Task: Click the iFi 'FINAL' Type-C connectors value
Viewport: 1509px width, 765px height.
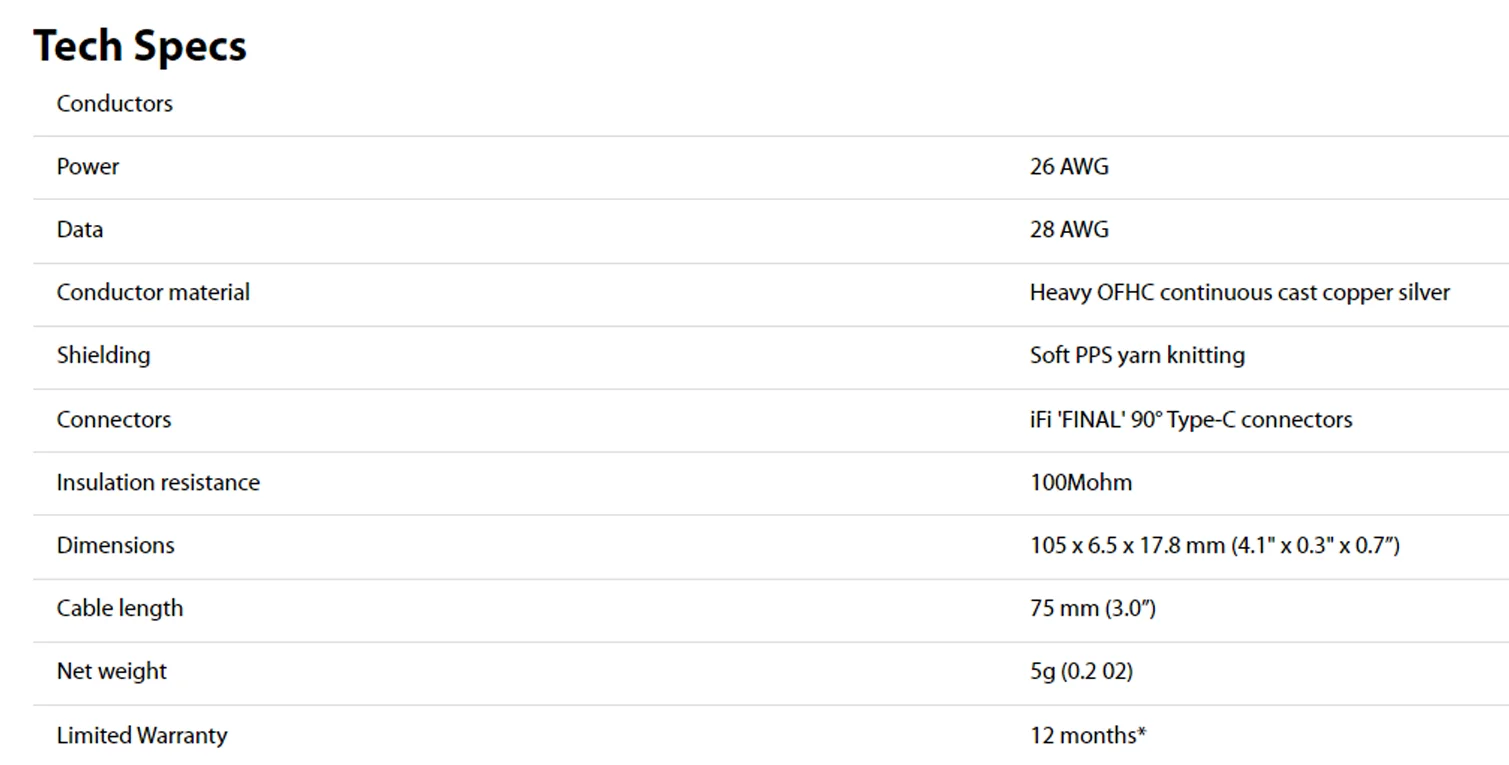Action: (1191, 420)
